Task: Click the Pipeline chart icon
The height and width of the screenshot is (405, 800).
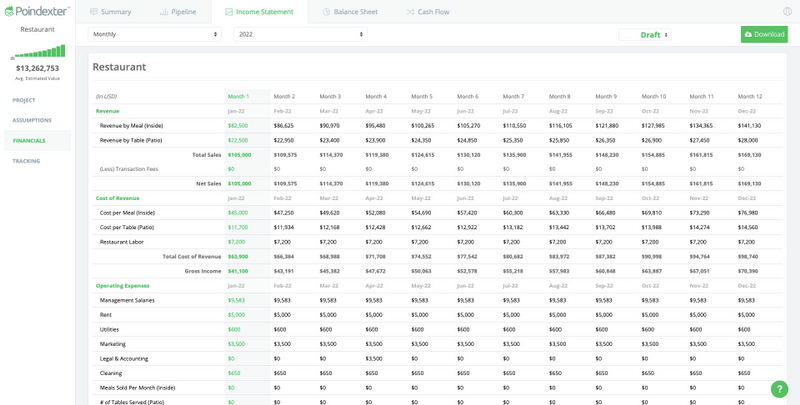Action: (x=164, y=12)
